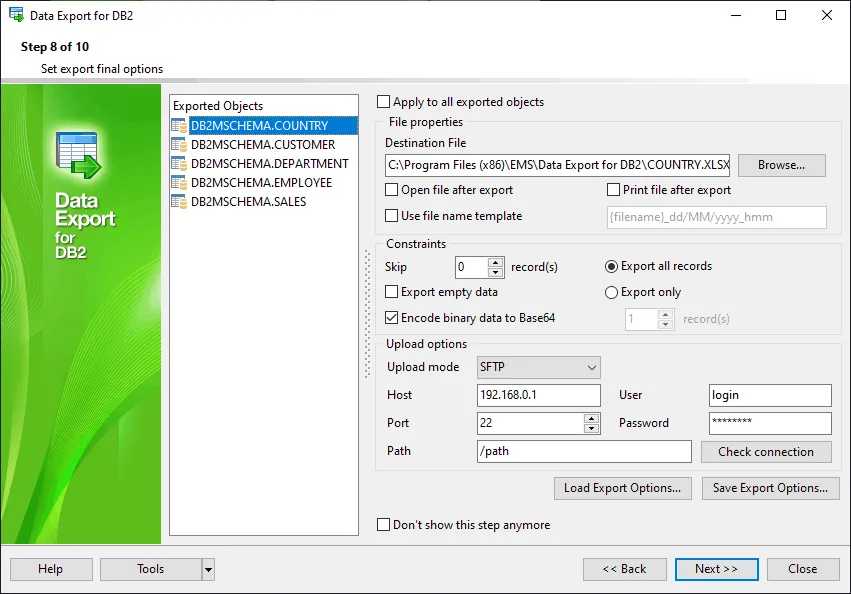This screenshot has width=851, height=594.
Task: Click the table icon beside DB2MSCHEMA.COUNTRY
Action: pos(179,126)
